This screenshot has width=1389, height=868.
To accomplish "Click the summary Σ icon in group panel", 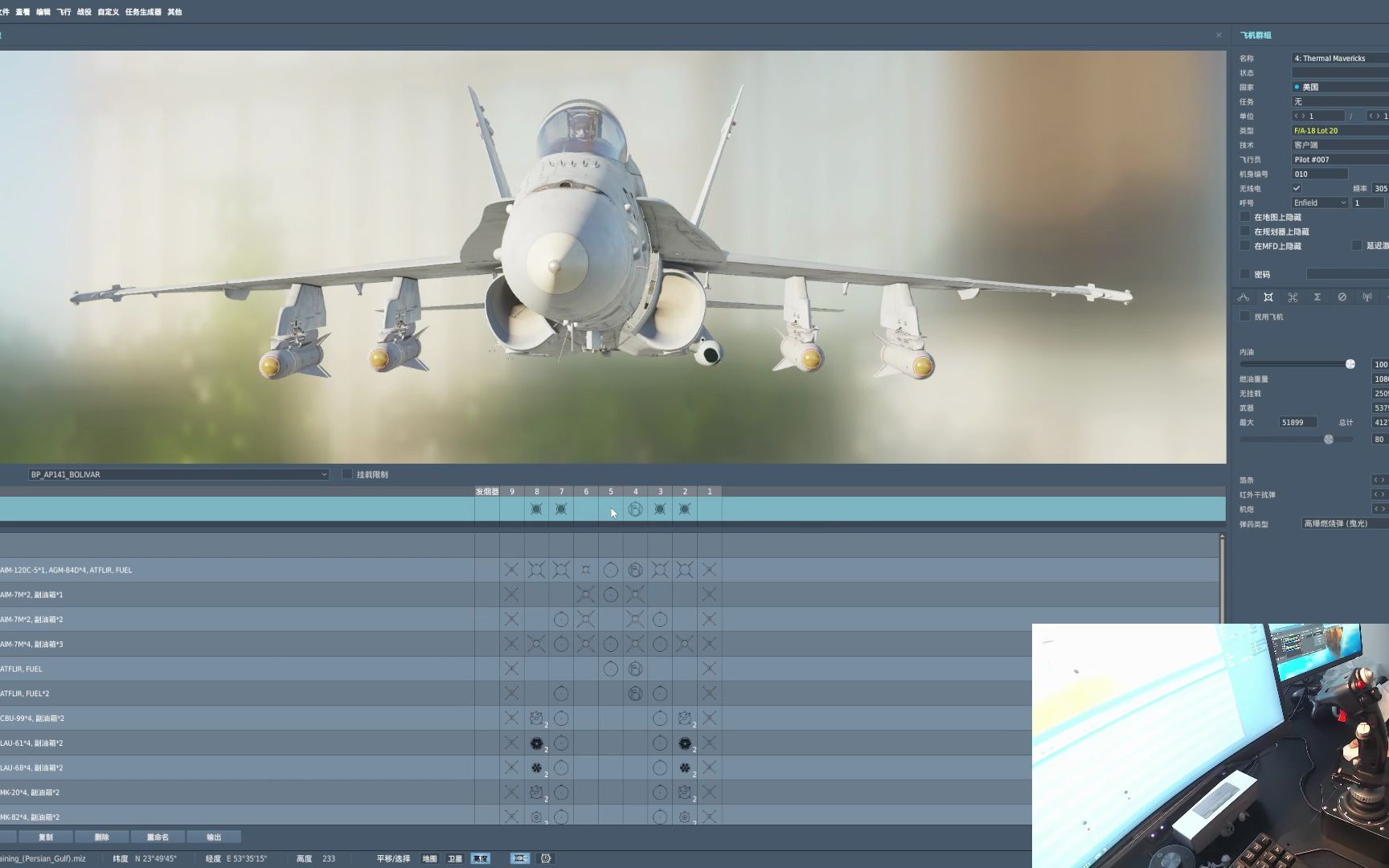I will click(x=1317, y=297).
